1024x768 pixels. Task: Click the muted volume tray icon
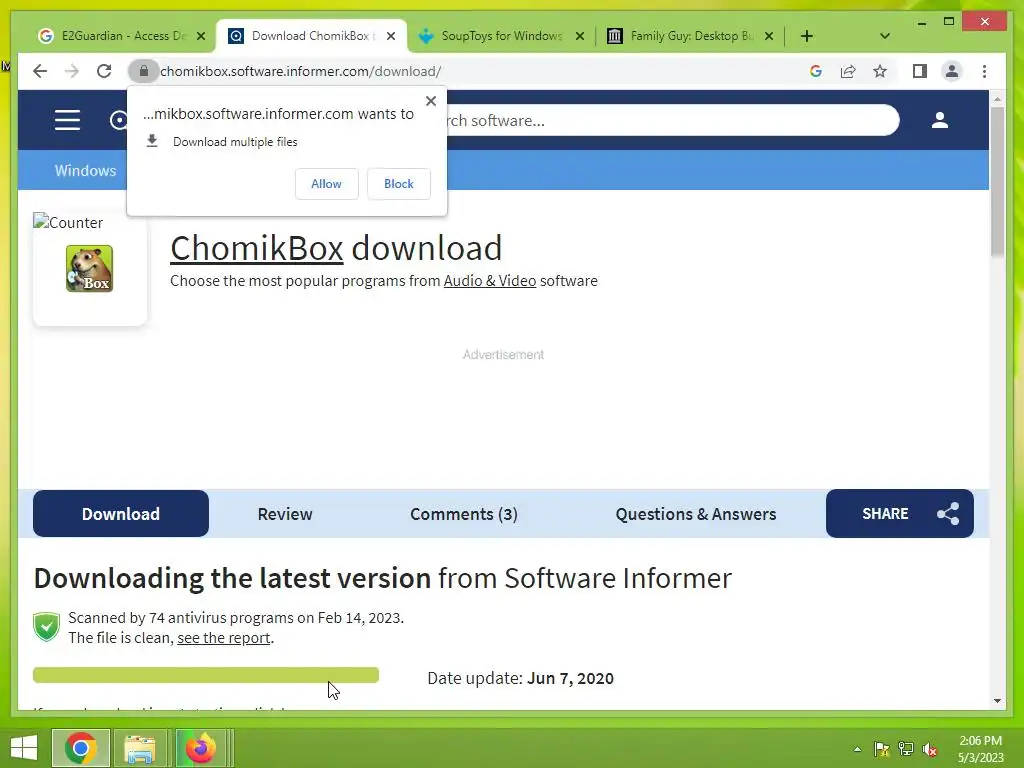930,749
